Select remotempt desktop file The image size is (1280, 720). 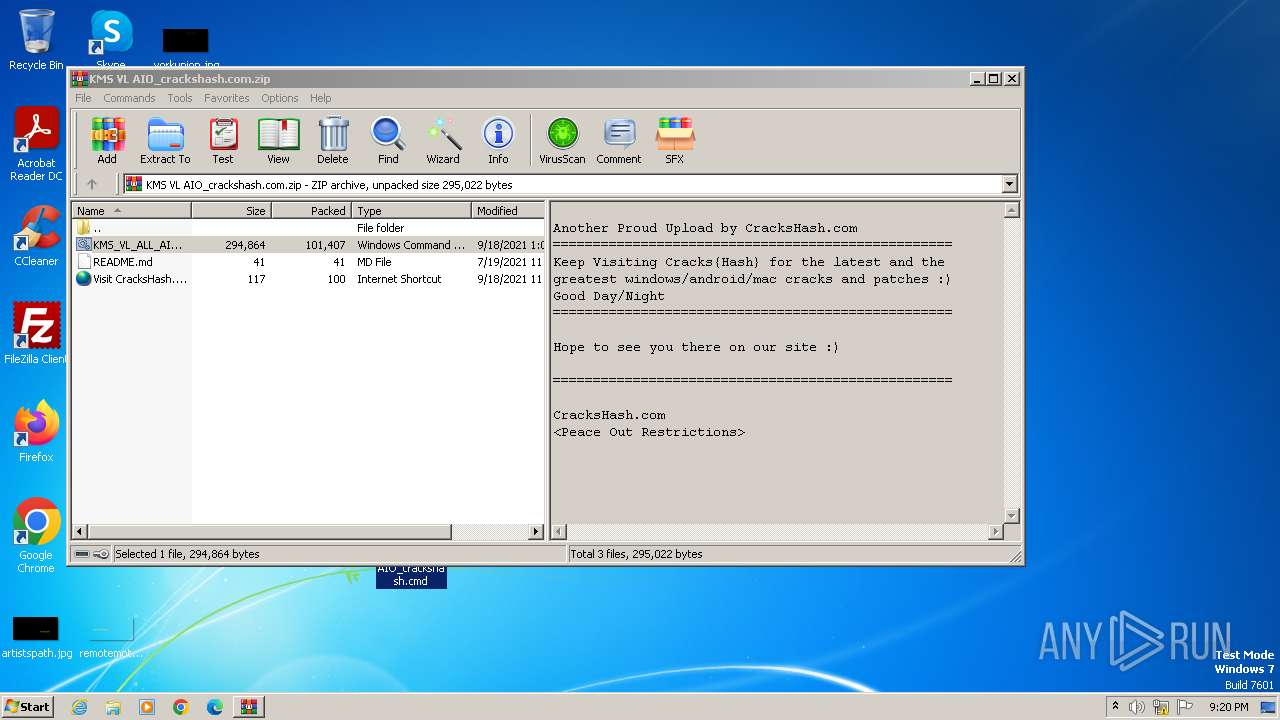tap(111, 637)
